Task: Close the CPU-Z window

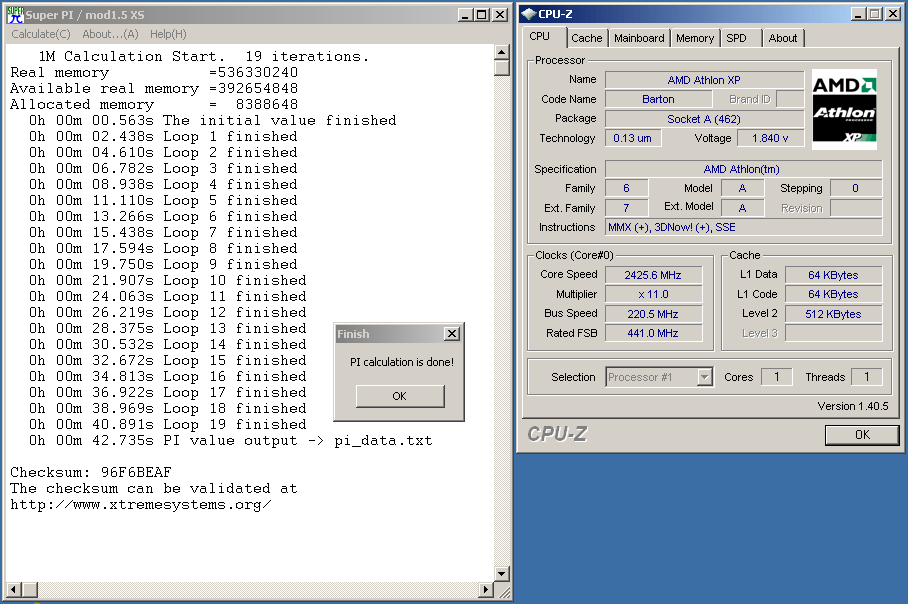Action: tap(893, 14)
